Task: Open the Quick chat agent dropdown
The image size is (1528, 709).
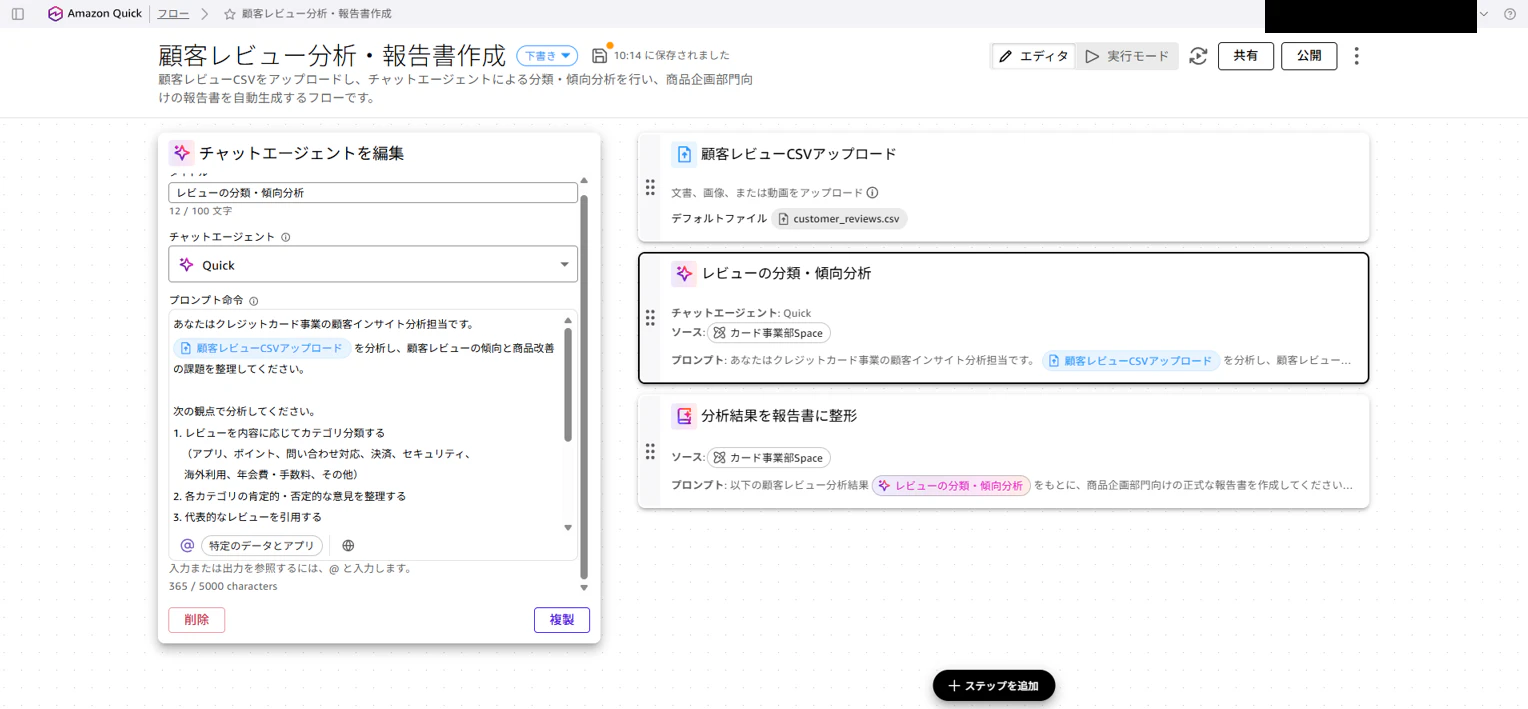Action: tap(373, 265)
